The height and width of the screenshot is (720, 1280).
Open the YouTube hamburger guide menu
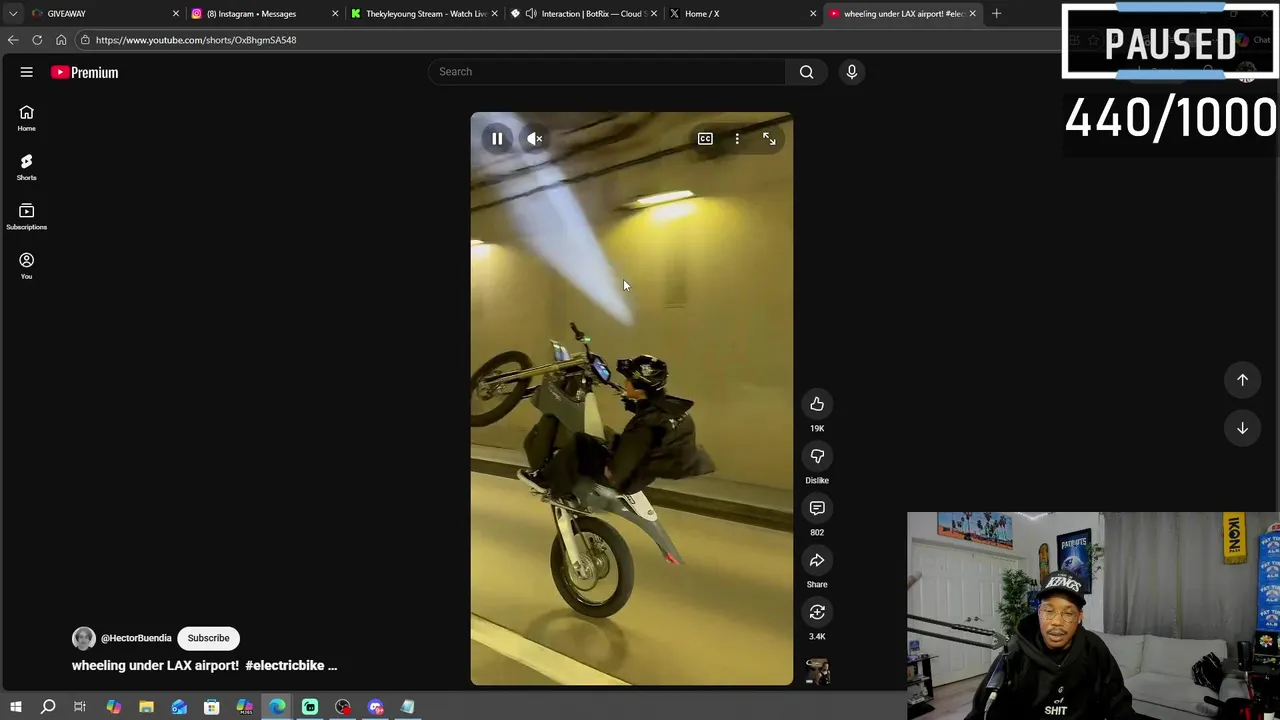27,72
